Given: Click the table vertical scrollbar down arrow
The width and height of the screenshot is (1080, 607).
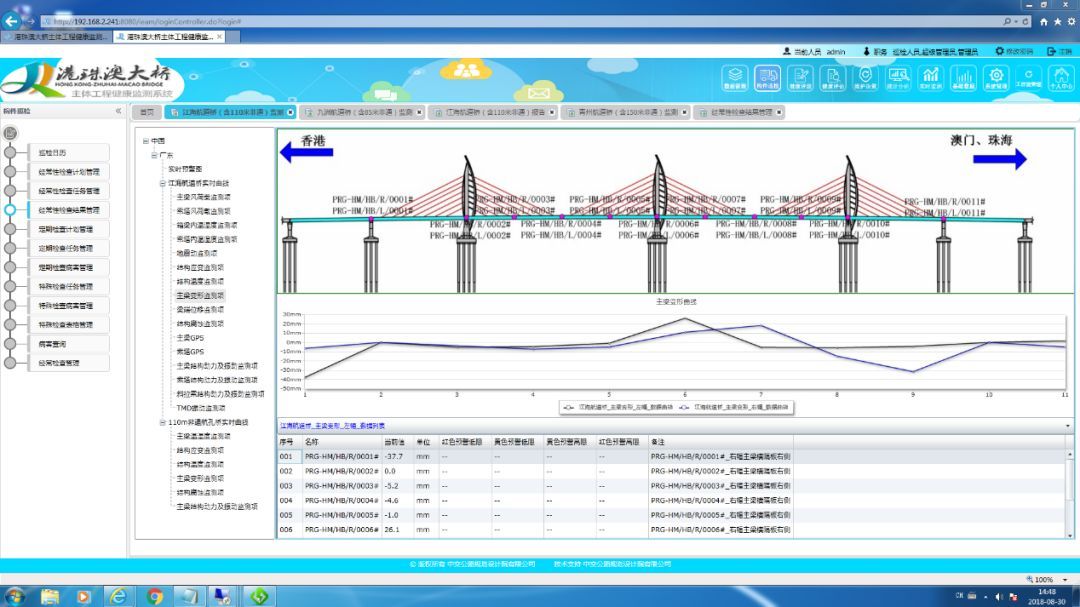Looking at the screenshot, I should click(x=1070, y=535).
